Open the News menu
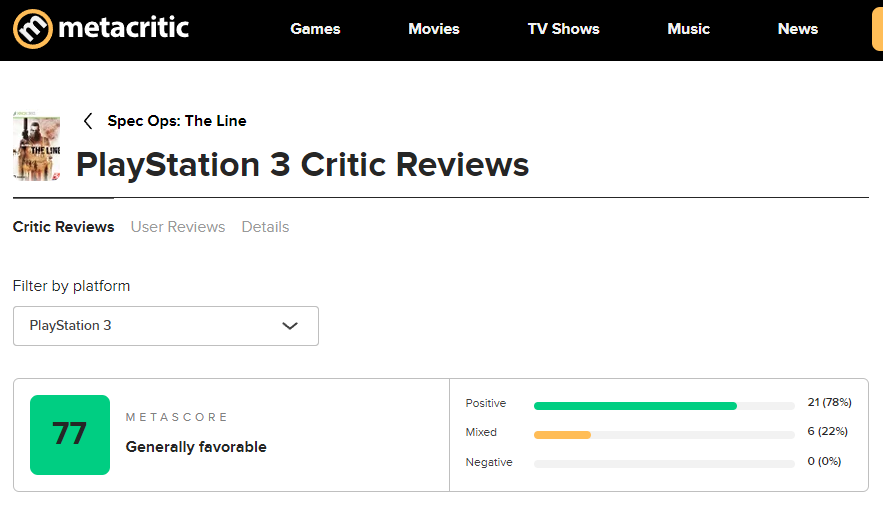883x520 pixels. point(797,29)
